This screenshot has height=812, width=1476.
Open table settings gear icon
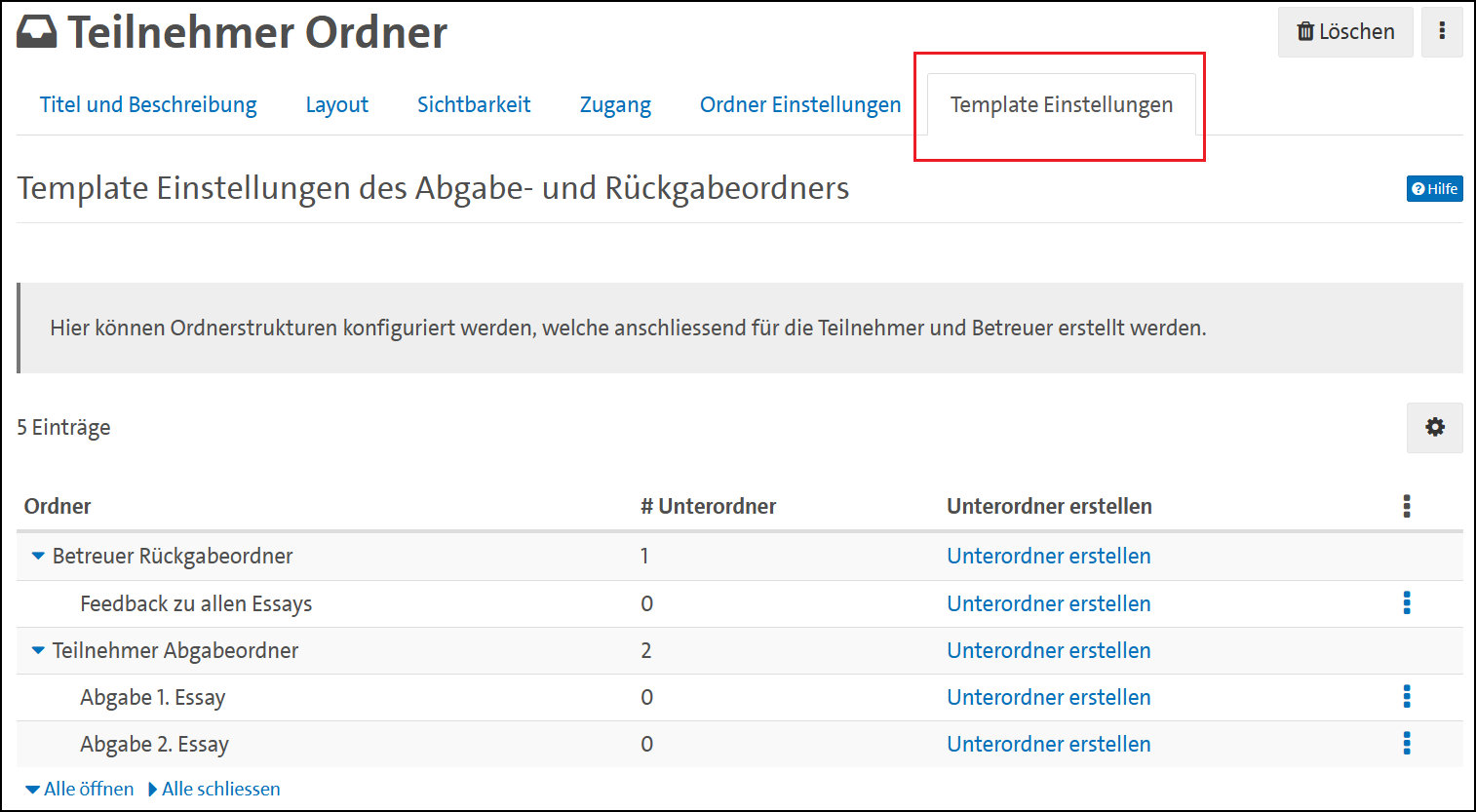1434,427
